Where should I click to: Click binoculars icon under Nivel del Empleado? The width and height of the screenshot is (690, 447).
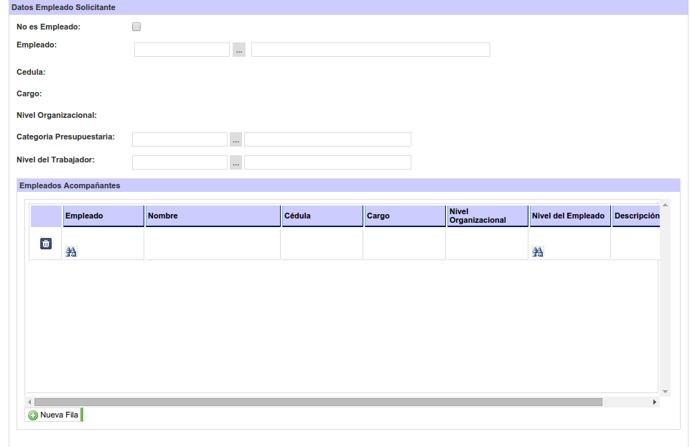[x=537, y=252]
